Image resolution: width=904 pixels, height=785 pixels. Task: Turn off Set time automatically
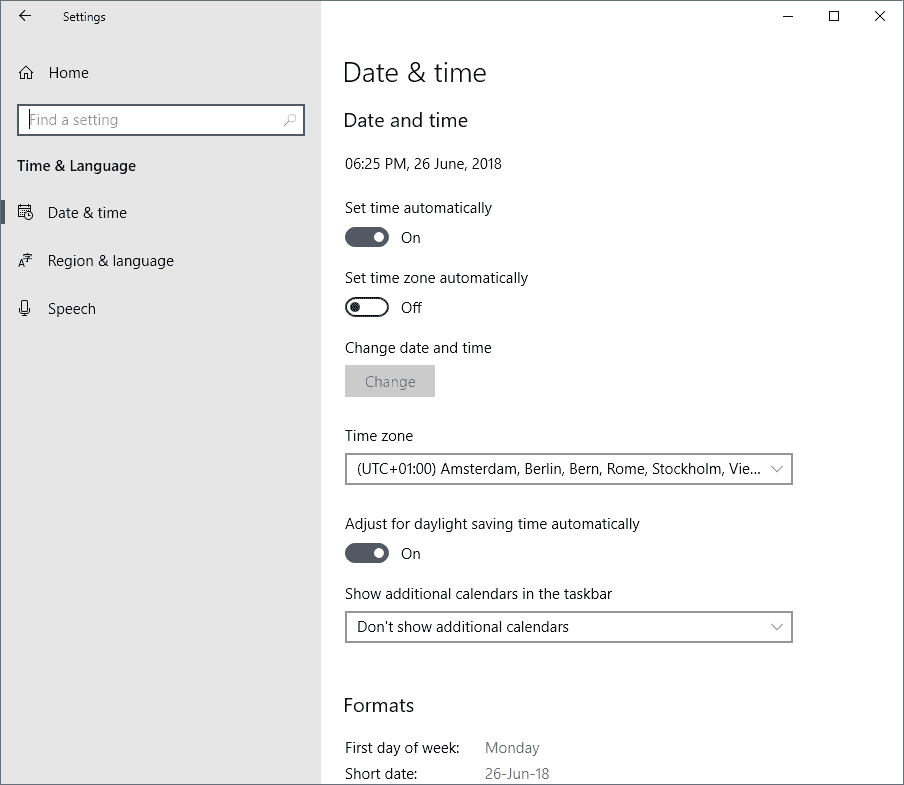point(367,237)
